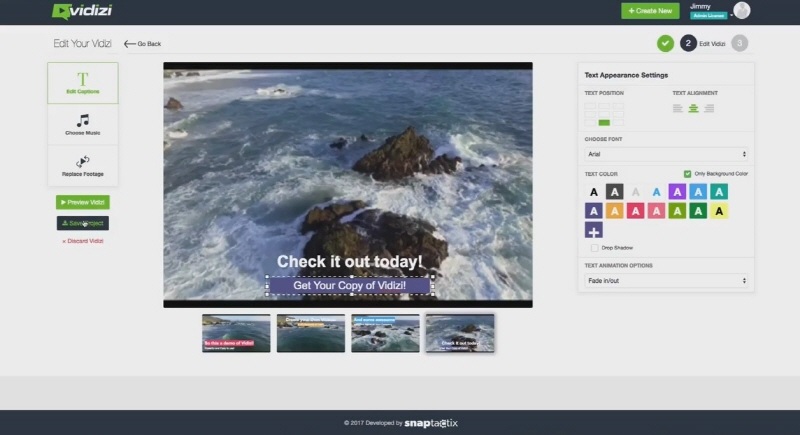
Task: Click the Admin License badge
Action: click(709, 15)
